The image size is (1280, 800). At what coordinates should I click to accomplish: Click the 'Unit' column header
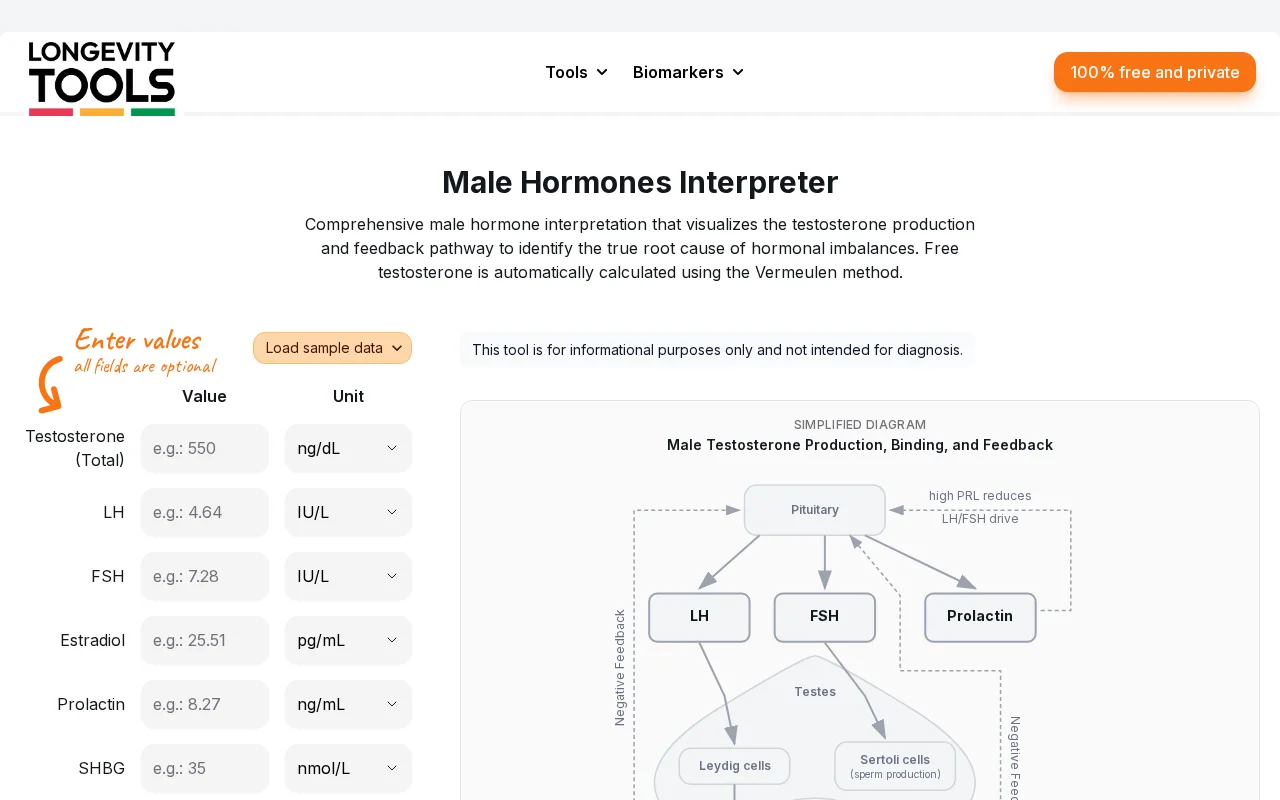(x=348, y=396)
